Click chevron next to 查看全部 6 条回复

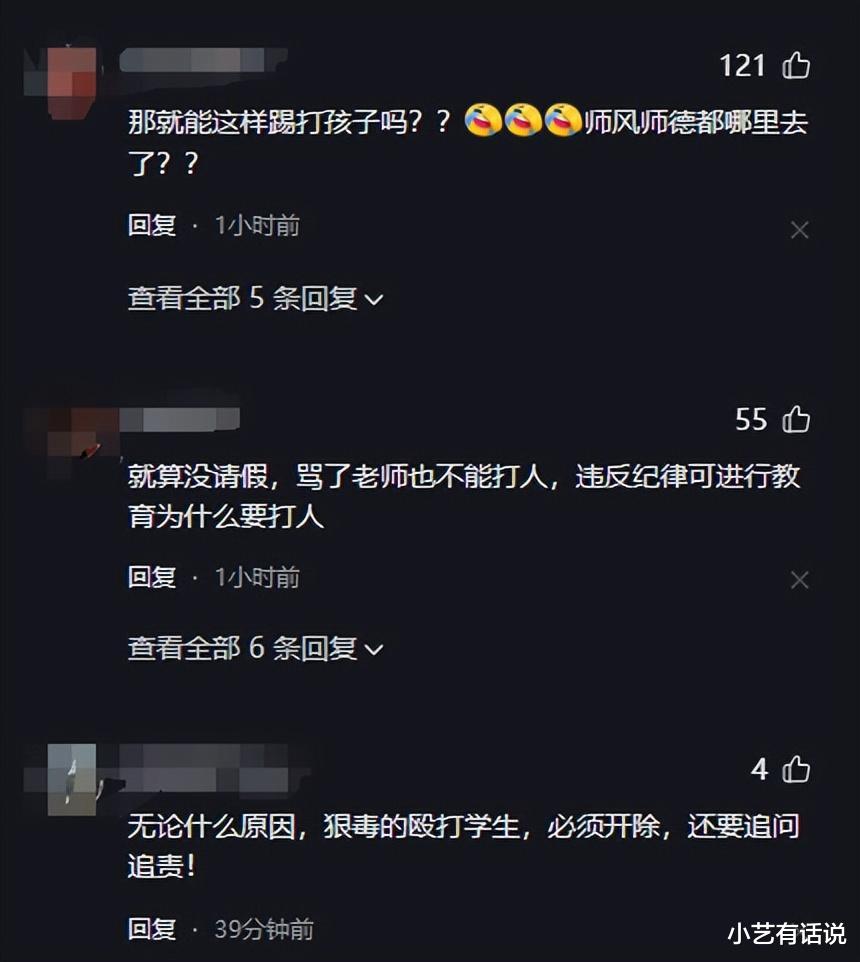(x=374, y=649)
